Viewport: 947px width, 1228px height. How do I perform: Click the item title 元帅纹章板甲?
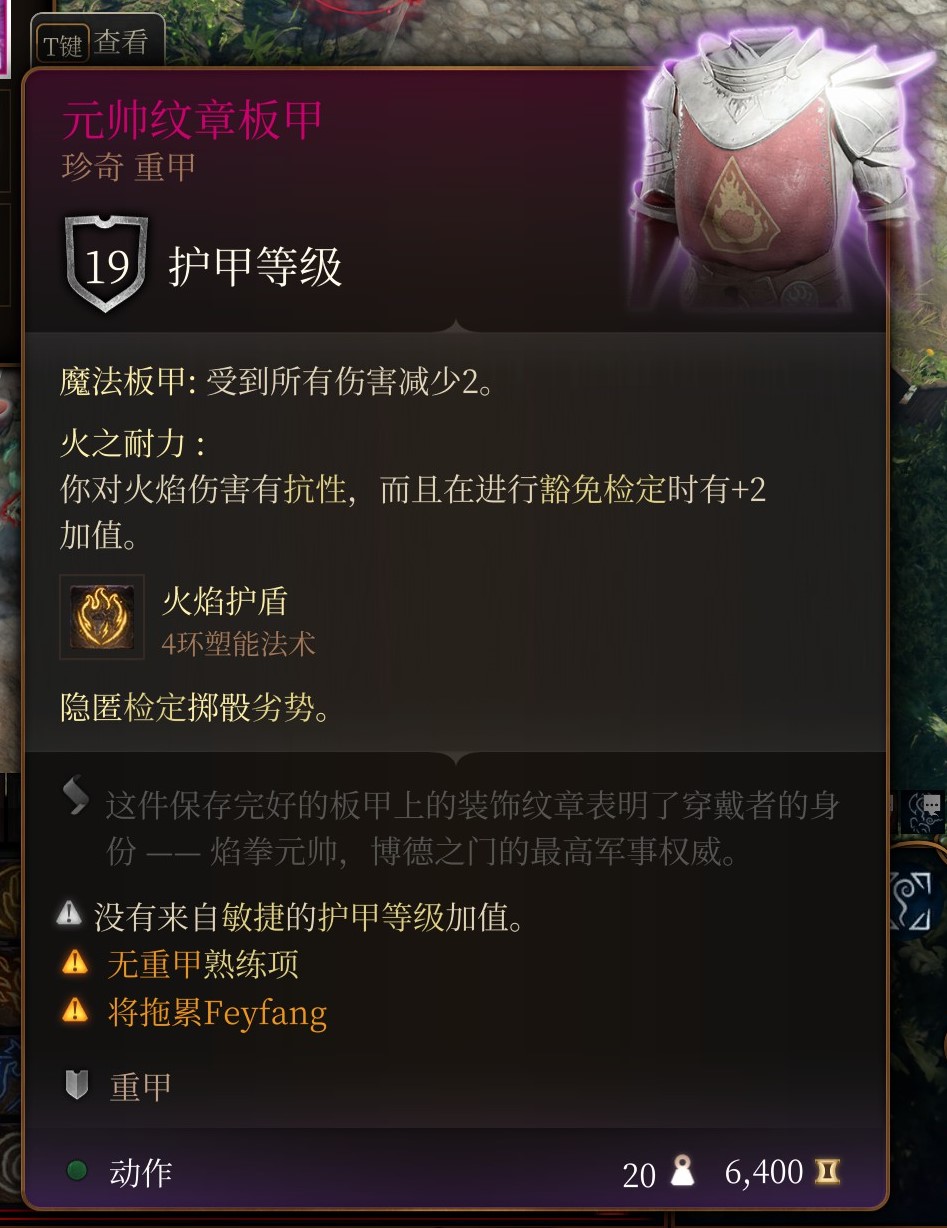click(193, 121)
